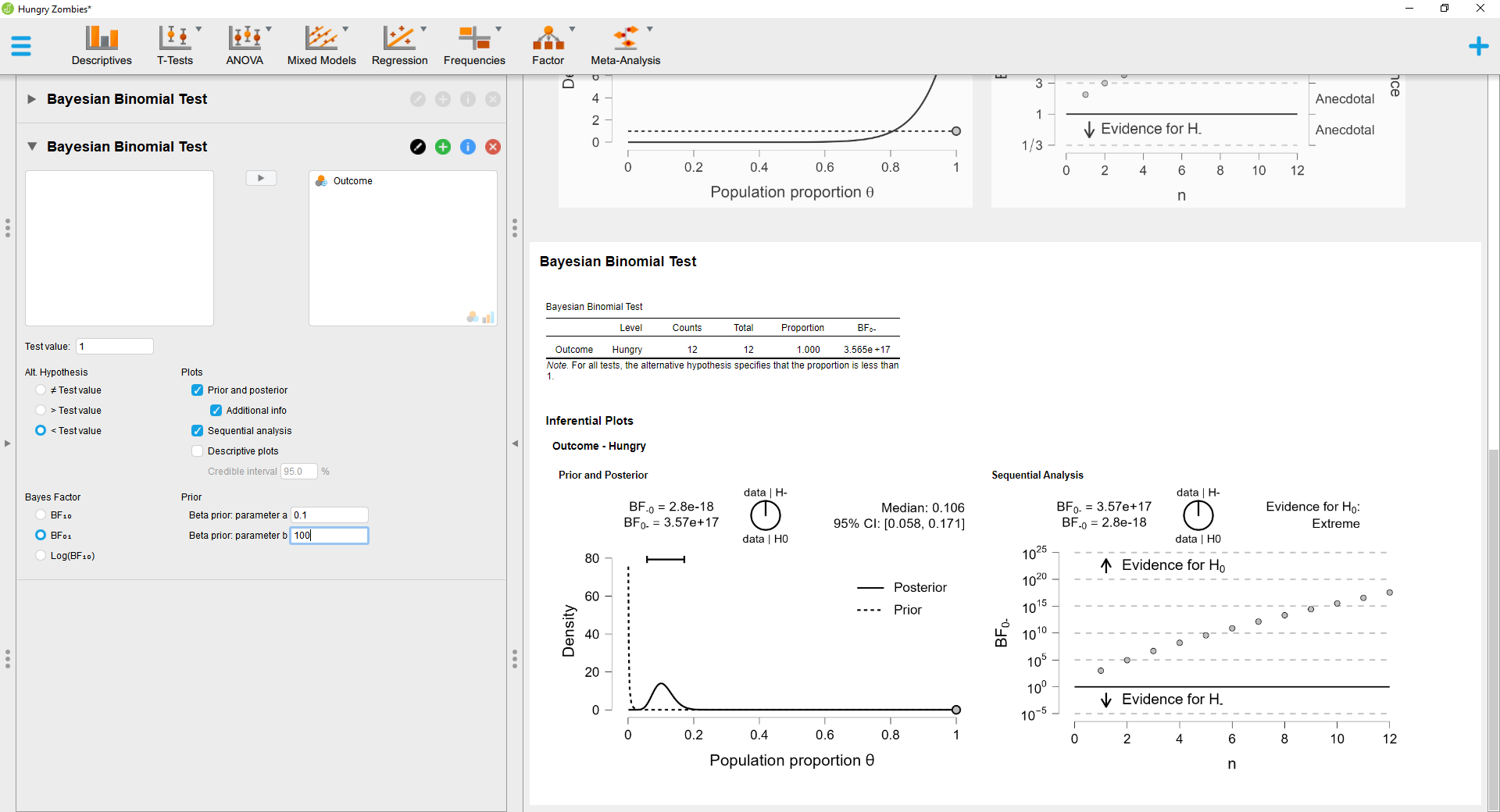
Task: Open the Mixed Models analysis
Action: [322, 45]
